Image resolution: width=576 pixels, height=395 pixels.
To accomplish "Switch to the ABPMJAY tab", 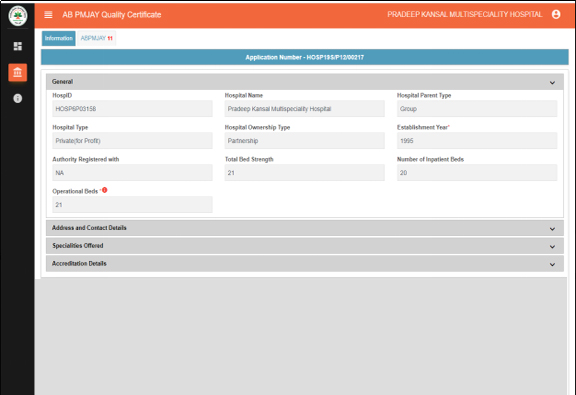I will point(97,38).
